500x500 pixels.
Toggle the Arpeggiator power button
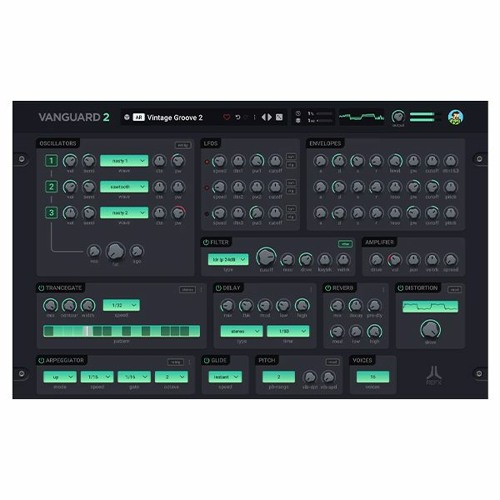pos(41,360)
